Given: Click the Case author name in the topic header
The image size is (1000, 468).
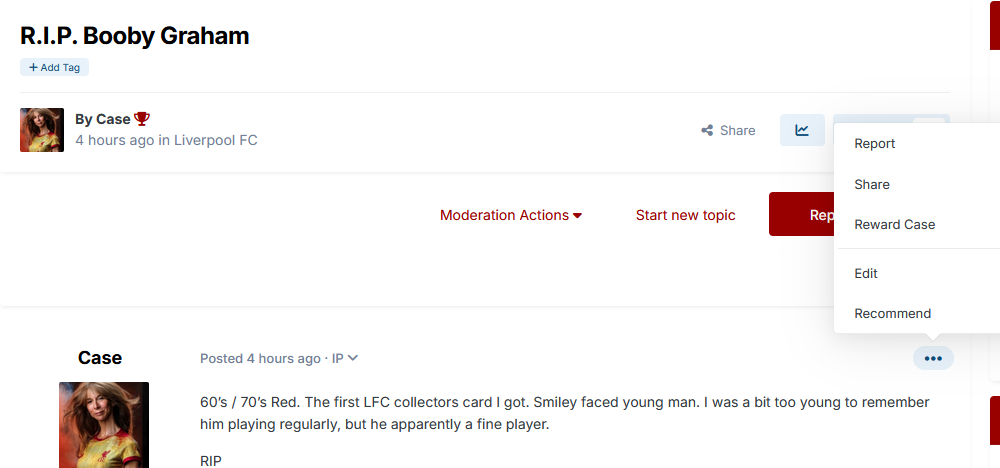Looking at the screenshot, I should (113, 119).
